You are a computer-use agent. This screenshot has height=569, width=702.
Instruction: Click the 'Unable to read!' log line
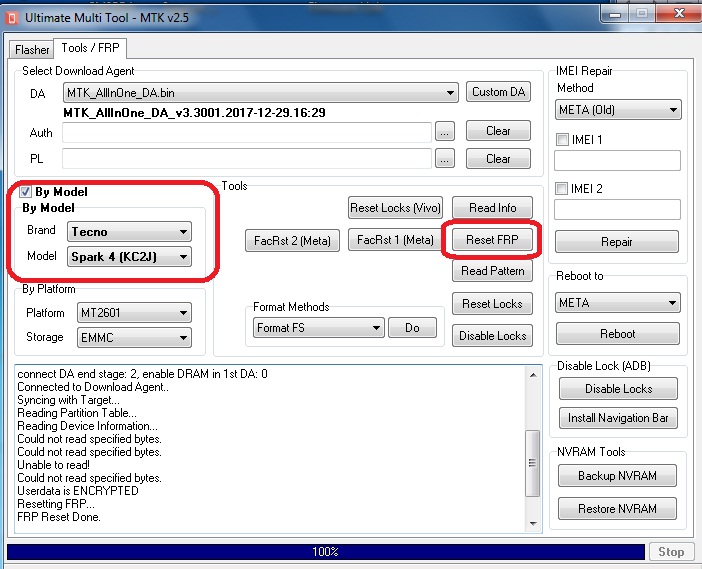(x=53, y=465)
